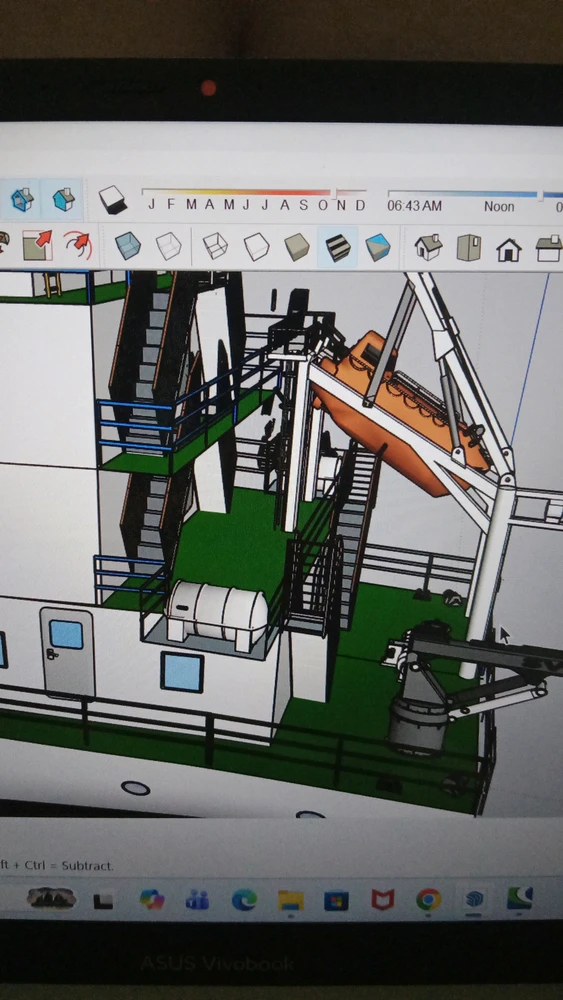This screenshot has height=1000, width=563.
Task: Click the active Shaded With Textures style
Action: (x=338, y=247)
